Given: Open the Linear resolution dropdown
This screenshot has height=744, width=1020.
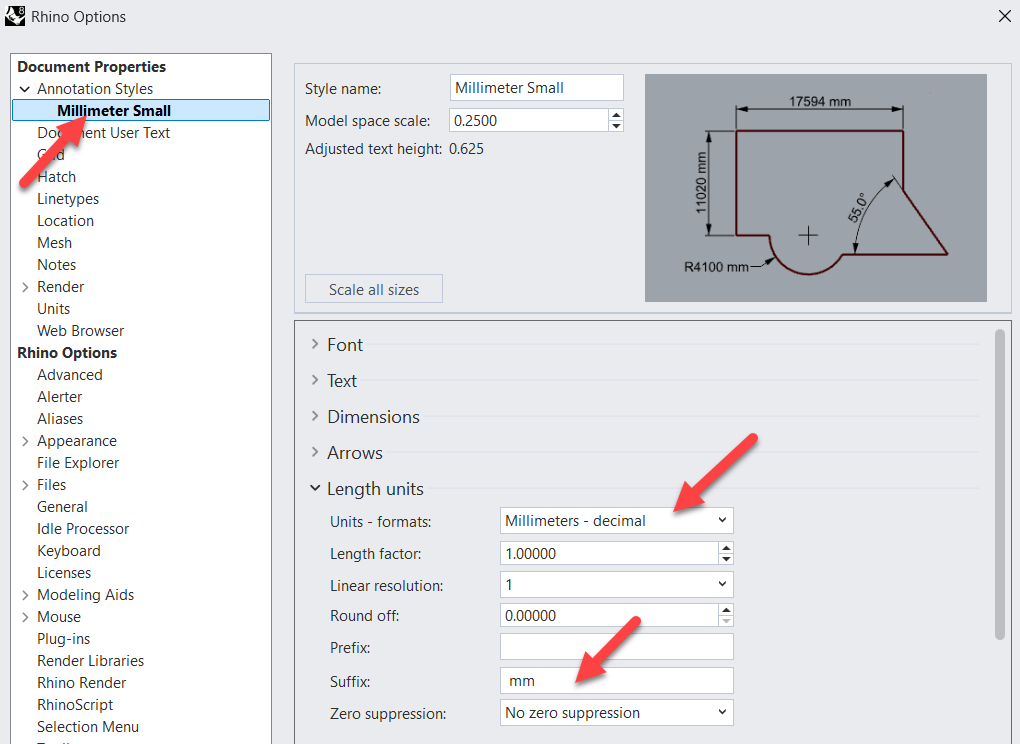Looking at the screenshot, I should pyautogui.click(x=616, y=585).
